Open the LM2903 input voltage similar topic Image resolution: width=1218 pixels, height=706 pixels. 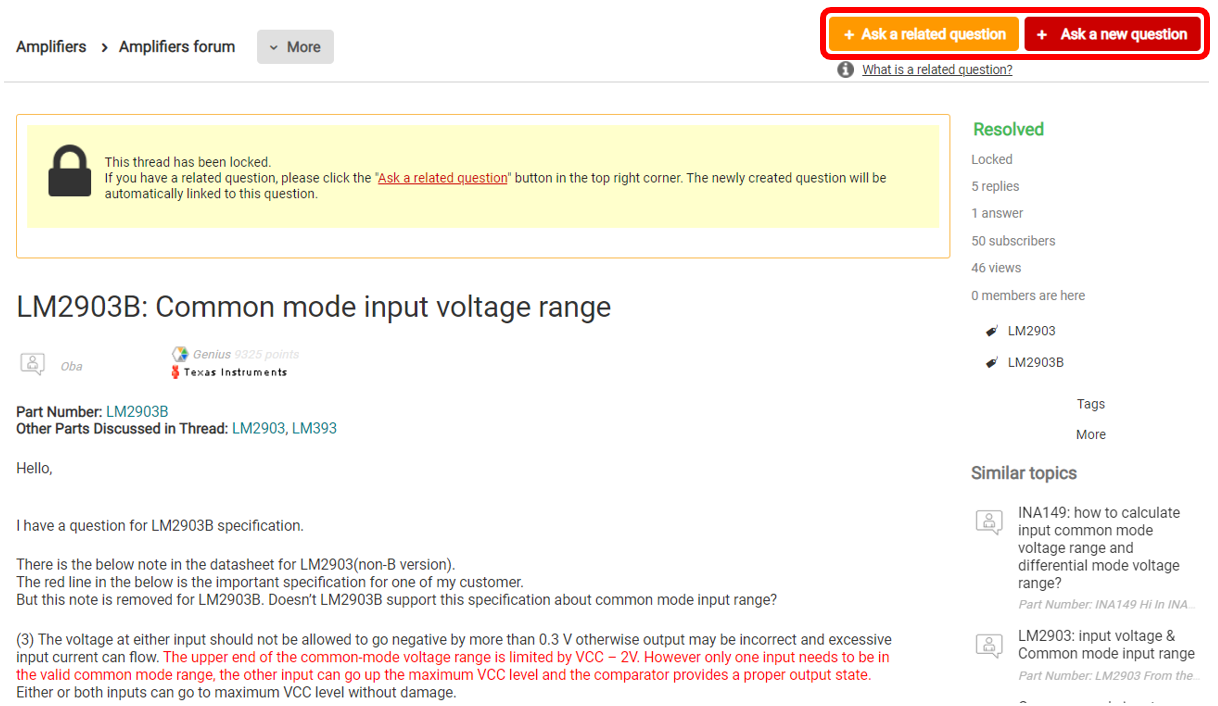click(x=1106, y=645)
